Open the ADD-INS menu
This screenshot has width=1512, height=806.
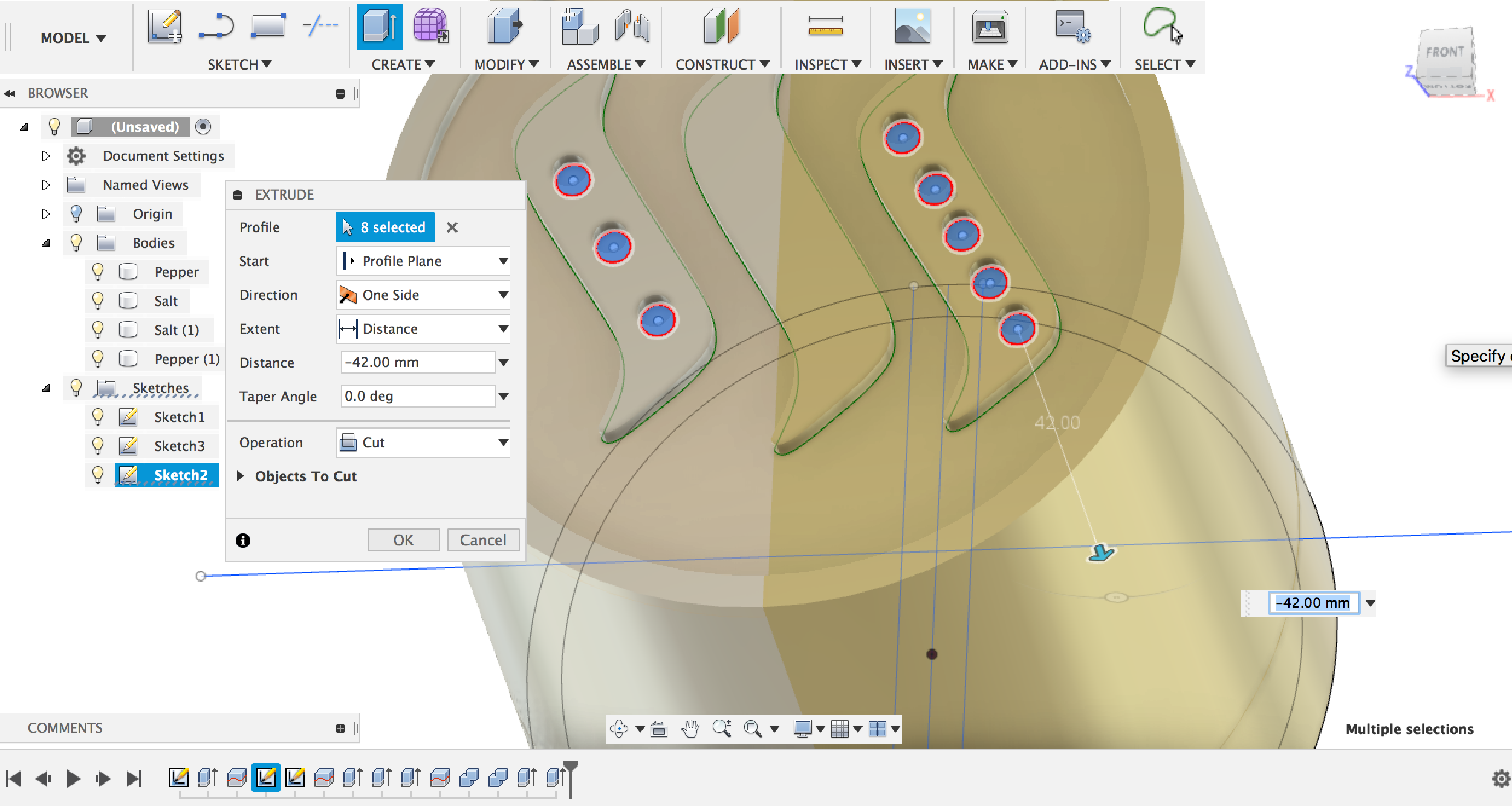point(1075,64)
